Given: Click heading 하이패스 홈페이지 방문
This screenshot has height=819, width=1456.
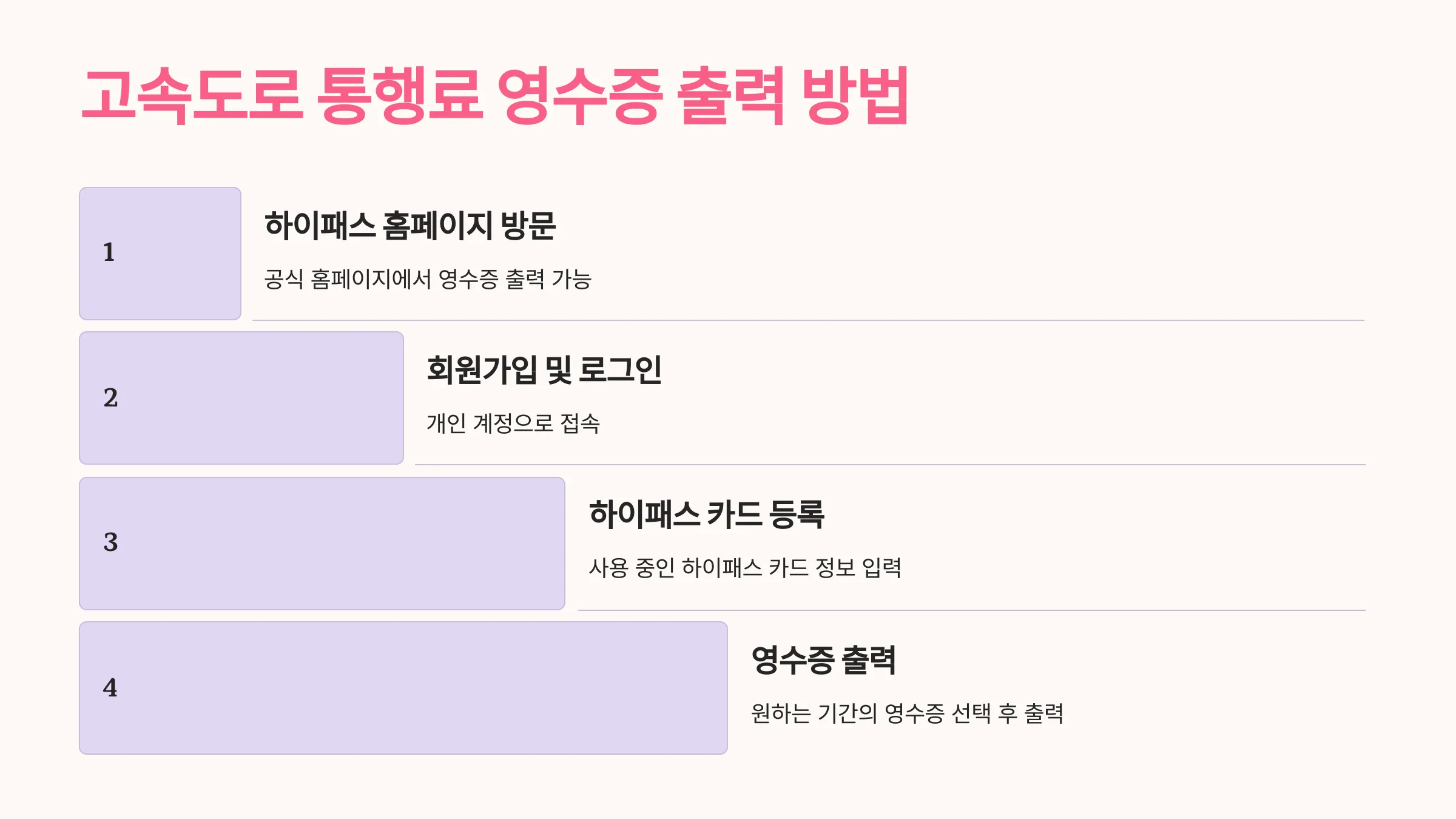Looking at the screenshot, I should point(410,226).
